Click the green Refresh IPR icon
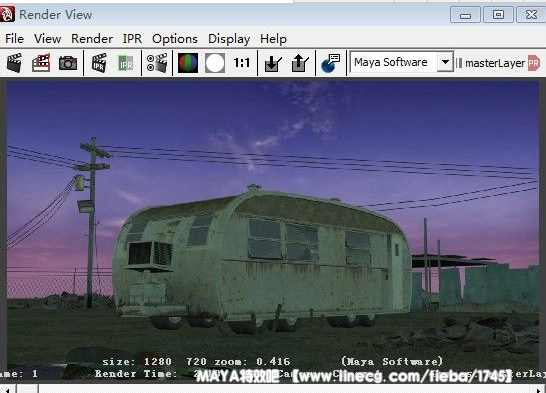546x393 pixels. [126, 63]
